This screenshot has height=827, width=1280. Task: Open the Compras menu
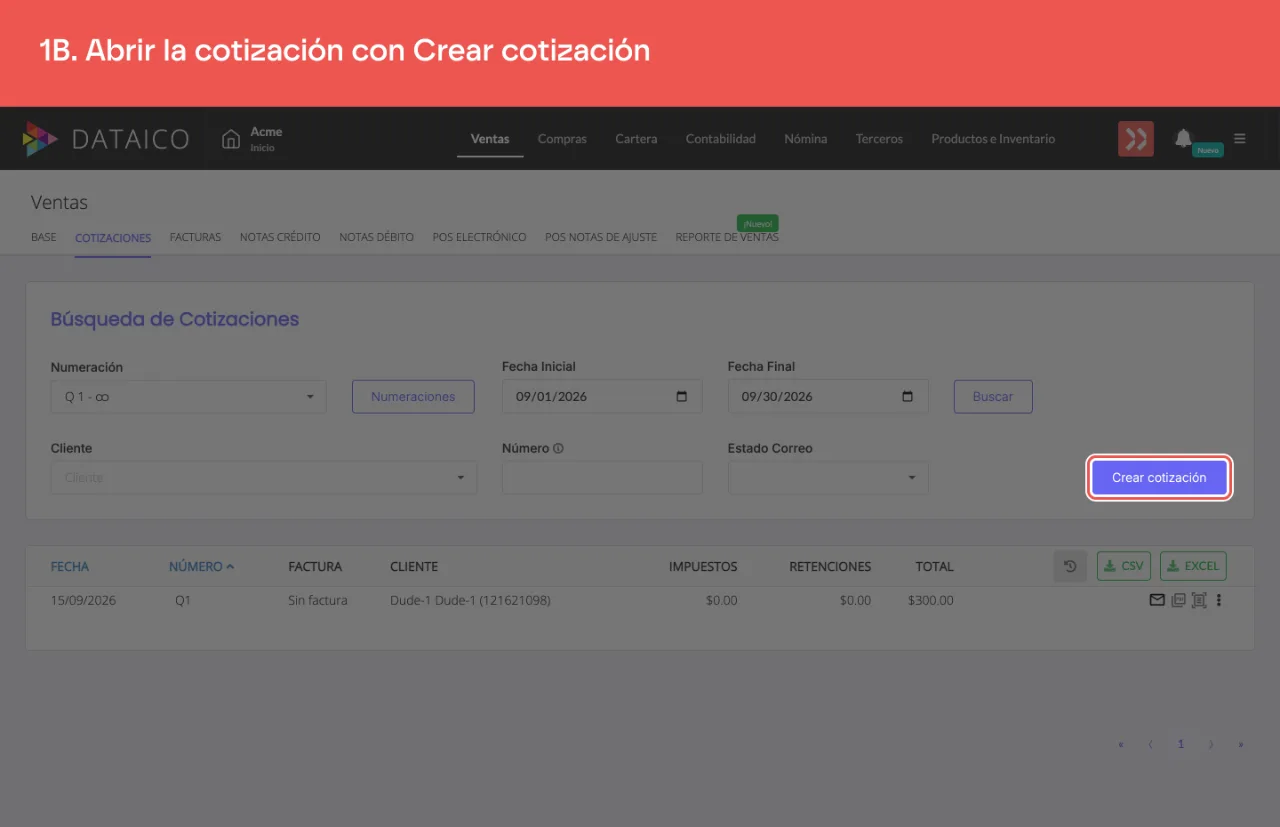[562, 139]
